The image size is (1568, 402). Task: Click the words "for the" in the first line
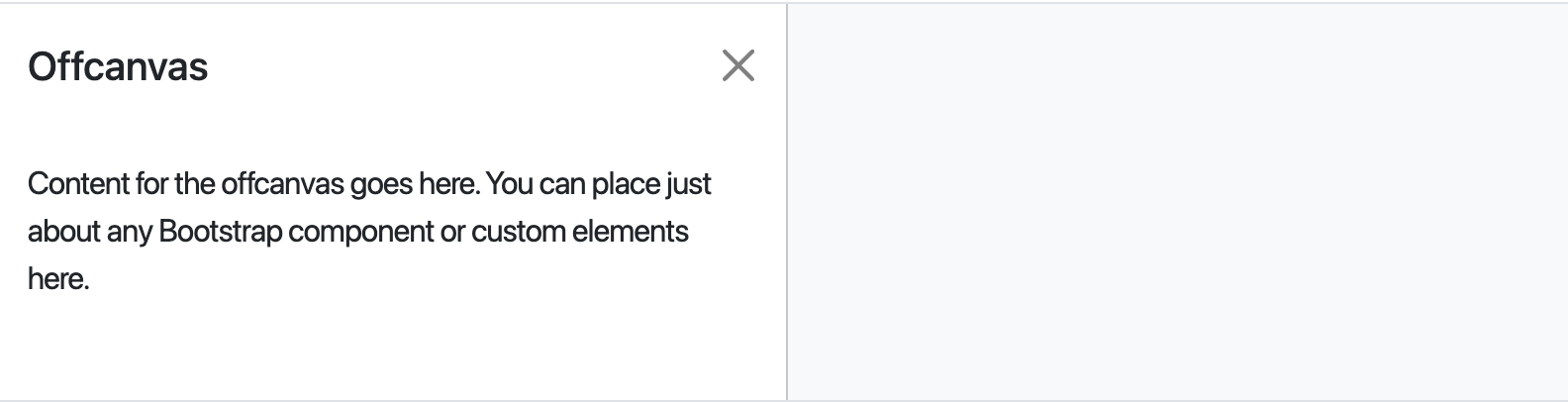[x=175, y=184]
